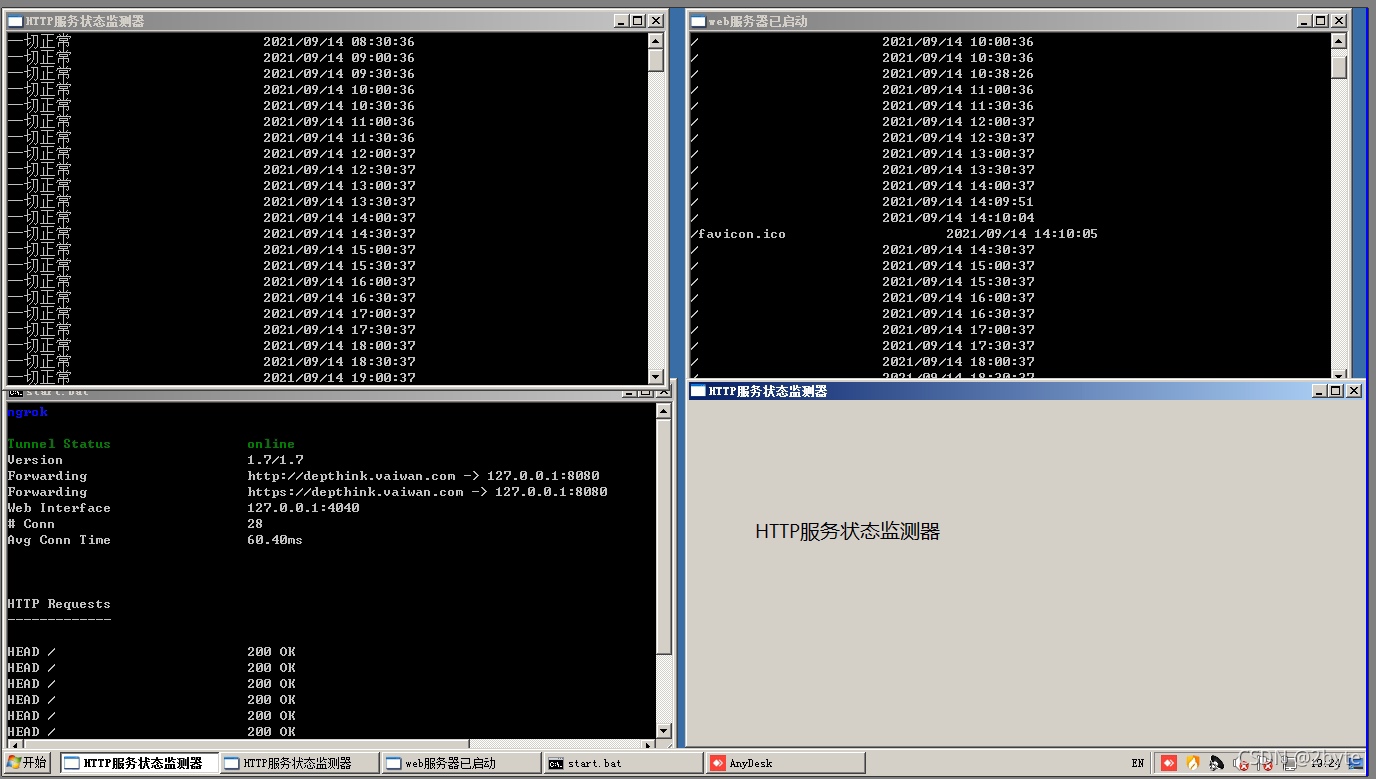Minimize the top-left HTTP服务状态监测器 window
The height and width of the screenshot is (779, 1376).
(621, 20)
